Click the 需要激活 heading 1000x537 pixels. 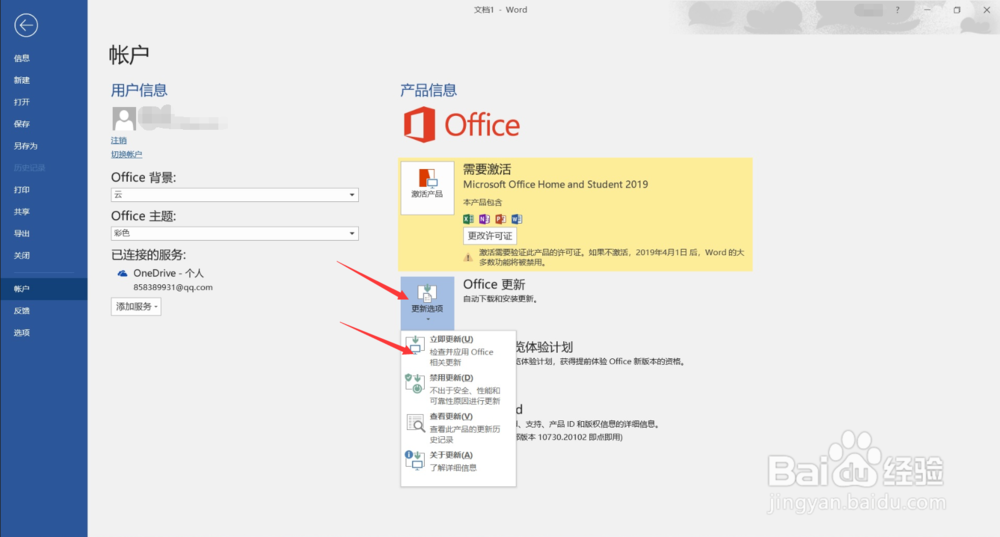pos(487,170)
